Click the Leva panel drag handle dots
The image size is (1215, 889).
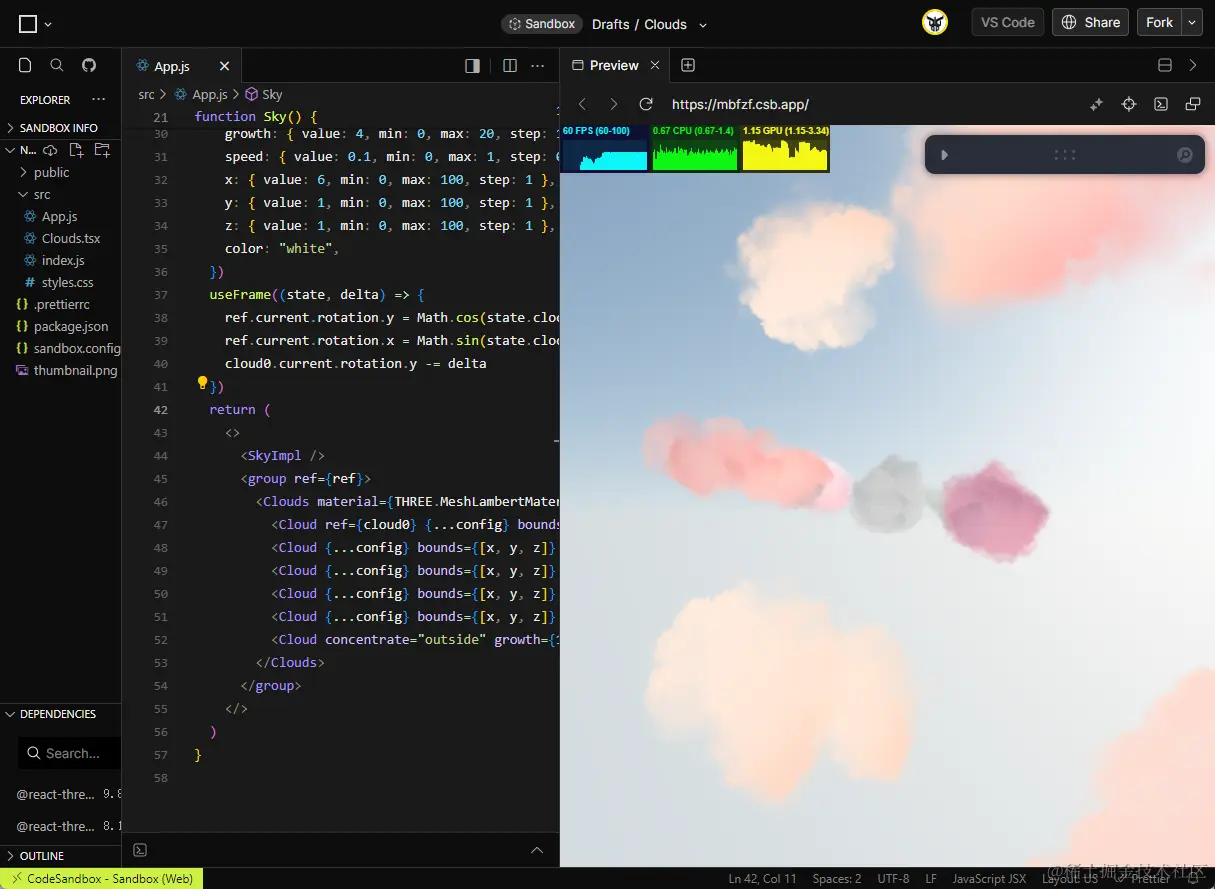click(x=1064, y=155)
